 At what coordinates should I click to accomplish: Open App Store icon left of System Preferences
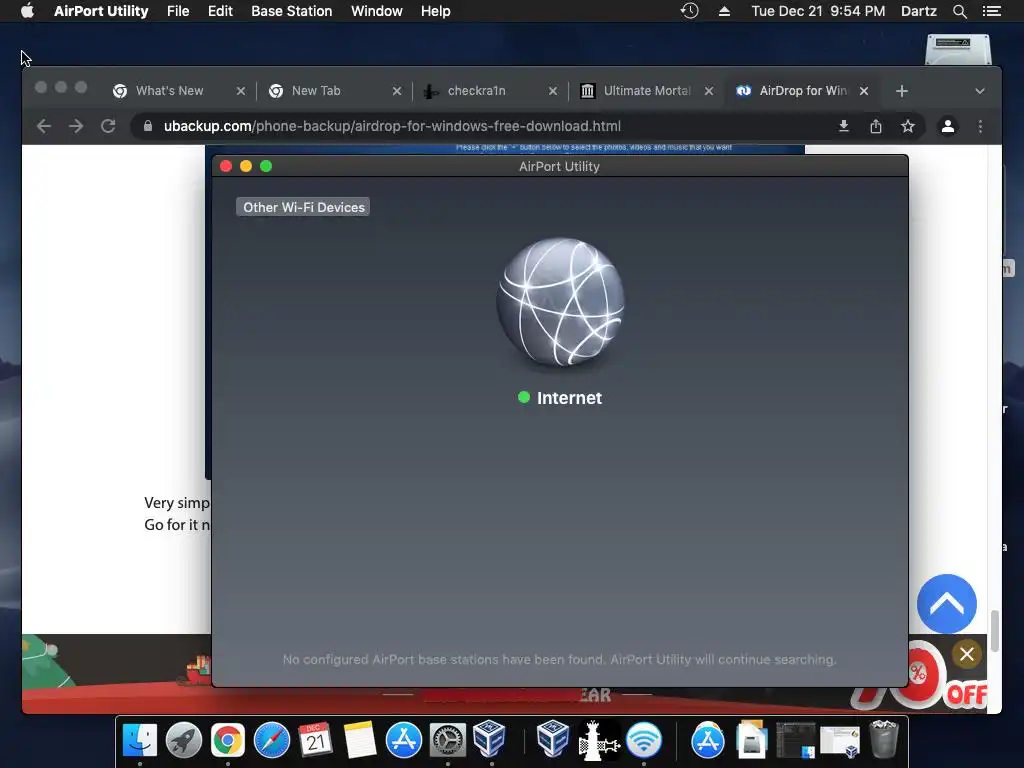pos(404,740)
